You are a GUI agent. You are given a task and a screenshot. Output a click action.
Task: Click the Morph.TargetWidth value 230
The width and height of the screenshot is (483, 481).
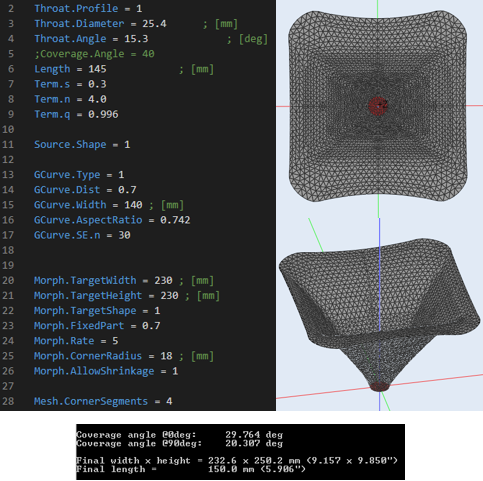[x=163, y=280]
